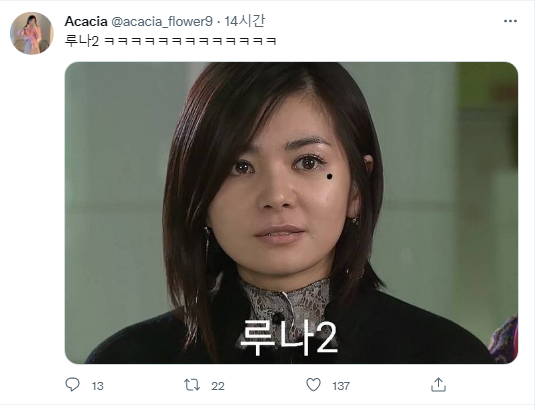536x410 pixels.
Task: Click the reply count 13
Action: [x=97, y=386]
